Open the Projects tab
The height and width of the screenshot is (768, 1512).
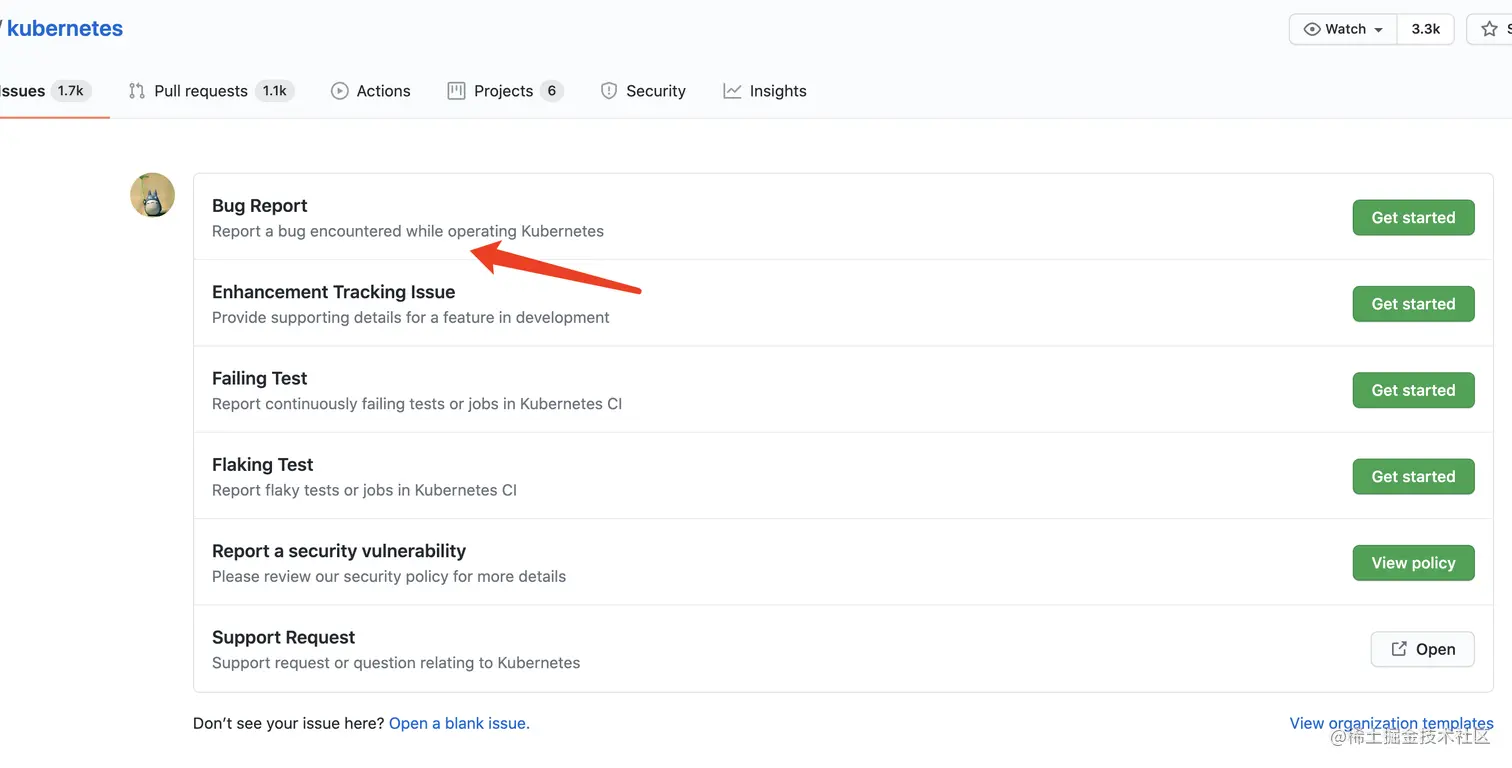(x=505, y=91)
